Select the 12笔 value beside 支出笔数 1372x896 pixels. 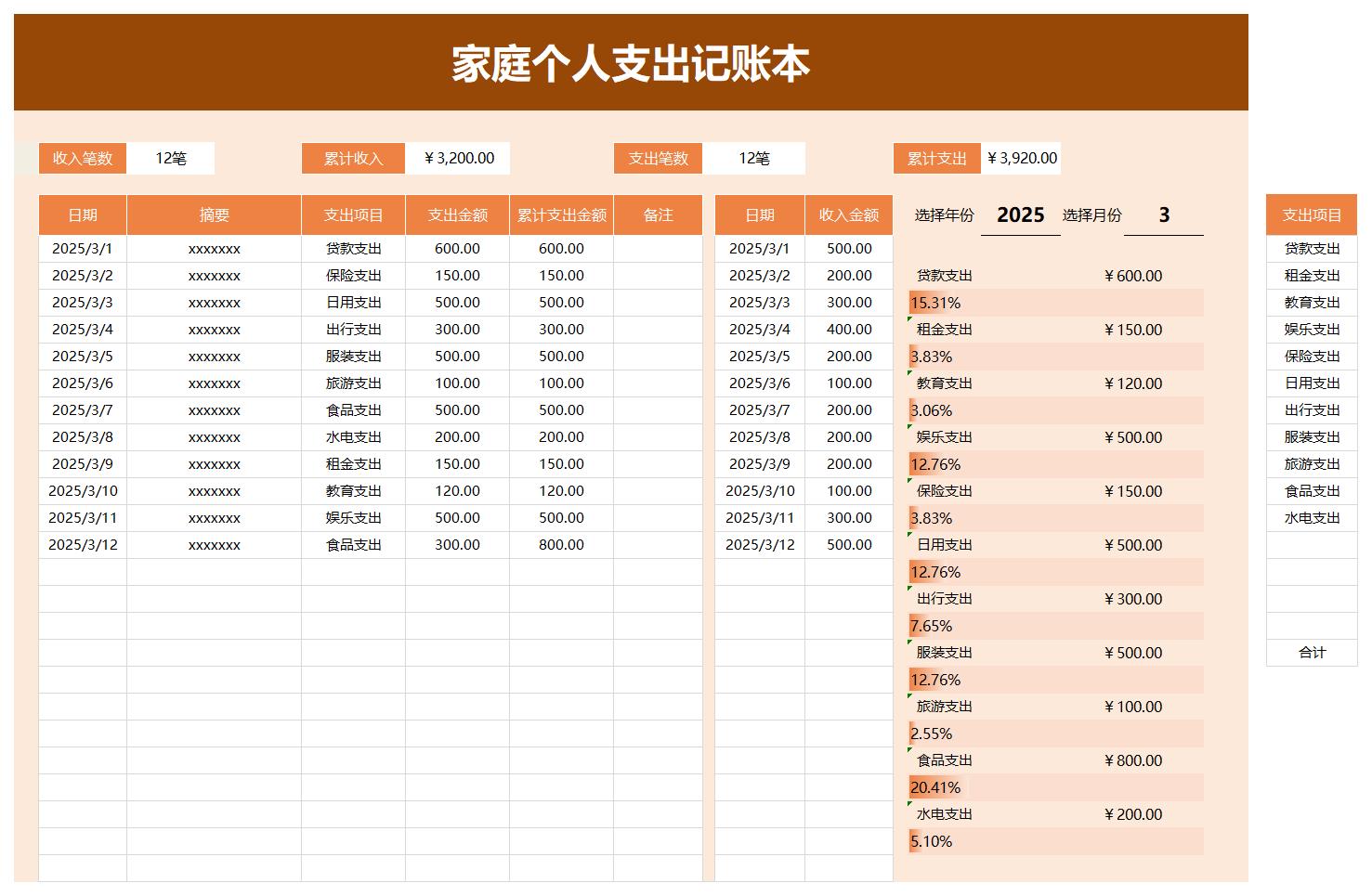[x=754, y=158]
